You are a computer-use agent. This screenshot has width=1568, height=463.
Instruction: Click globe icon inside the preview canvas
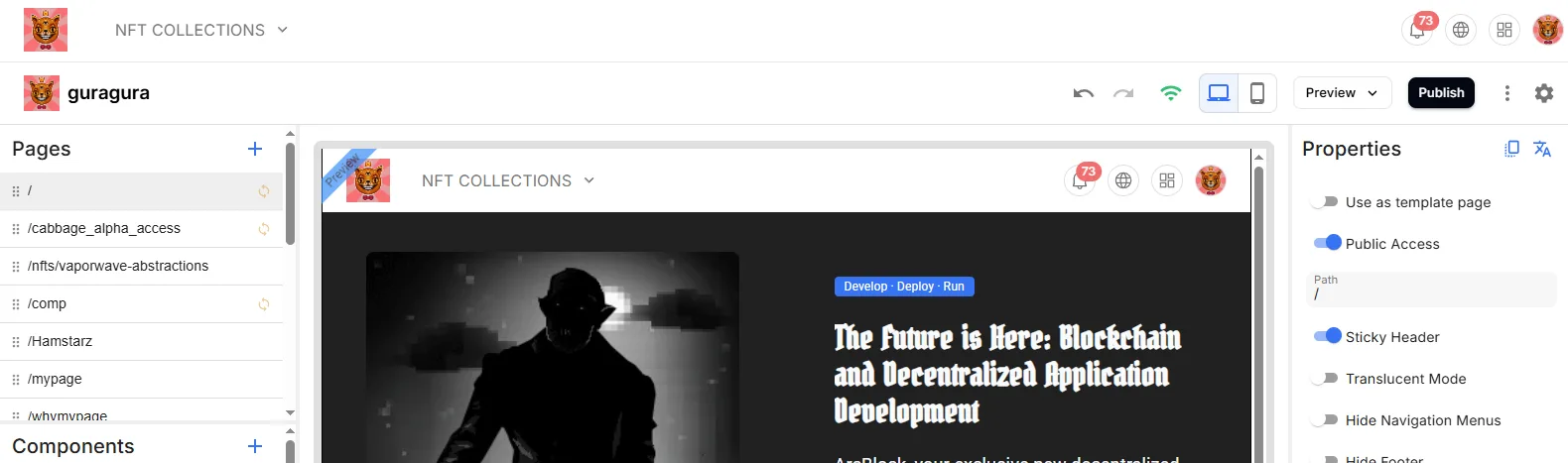click(x=1123, y=180)
